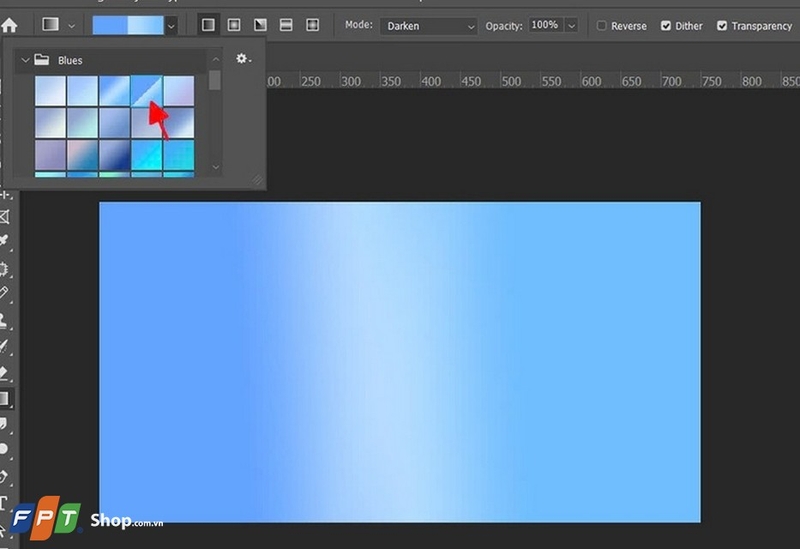Select the Radial Gradient style
The height and width of the screenshot is (549, 800).
tap(234, 25)
